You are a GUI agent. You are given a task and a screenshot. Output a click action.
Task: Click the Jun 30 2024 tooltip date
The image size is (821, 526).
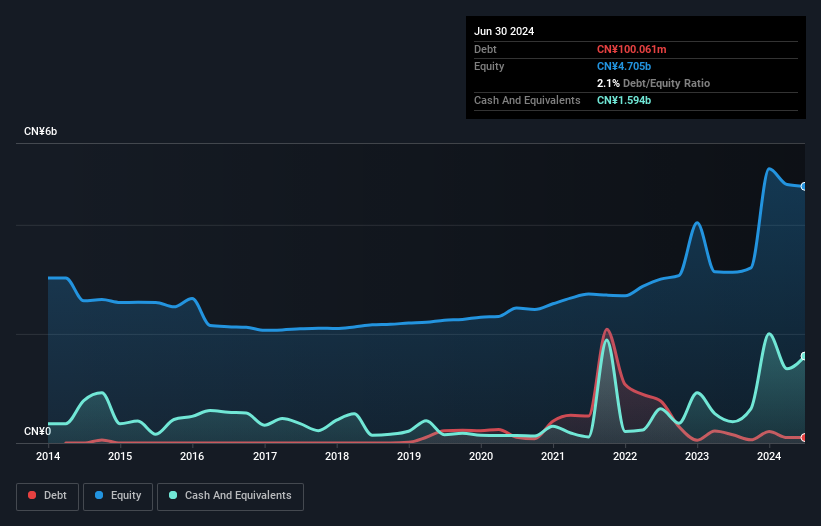(504, 31)
